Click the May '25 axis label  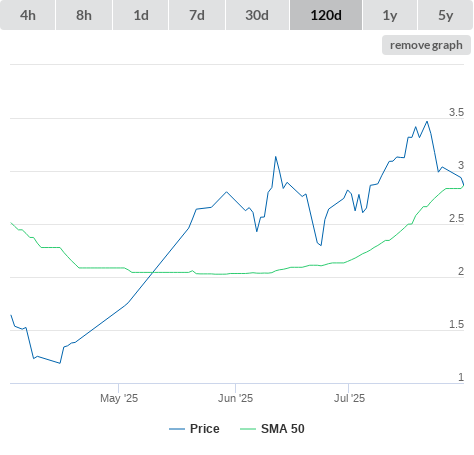(119, 398)
